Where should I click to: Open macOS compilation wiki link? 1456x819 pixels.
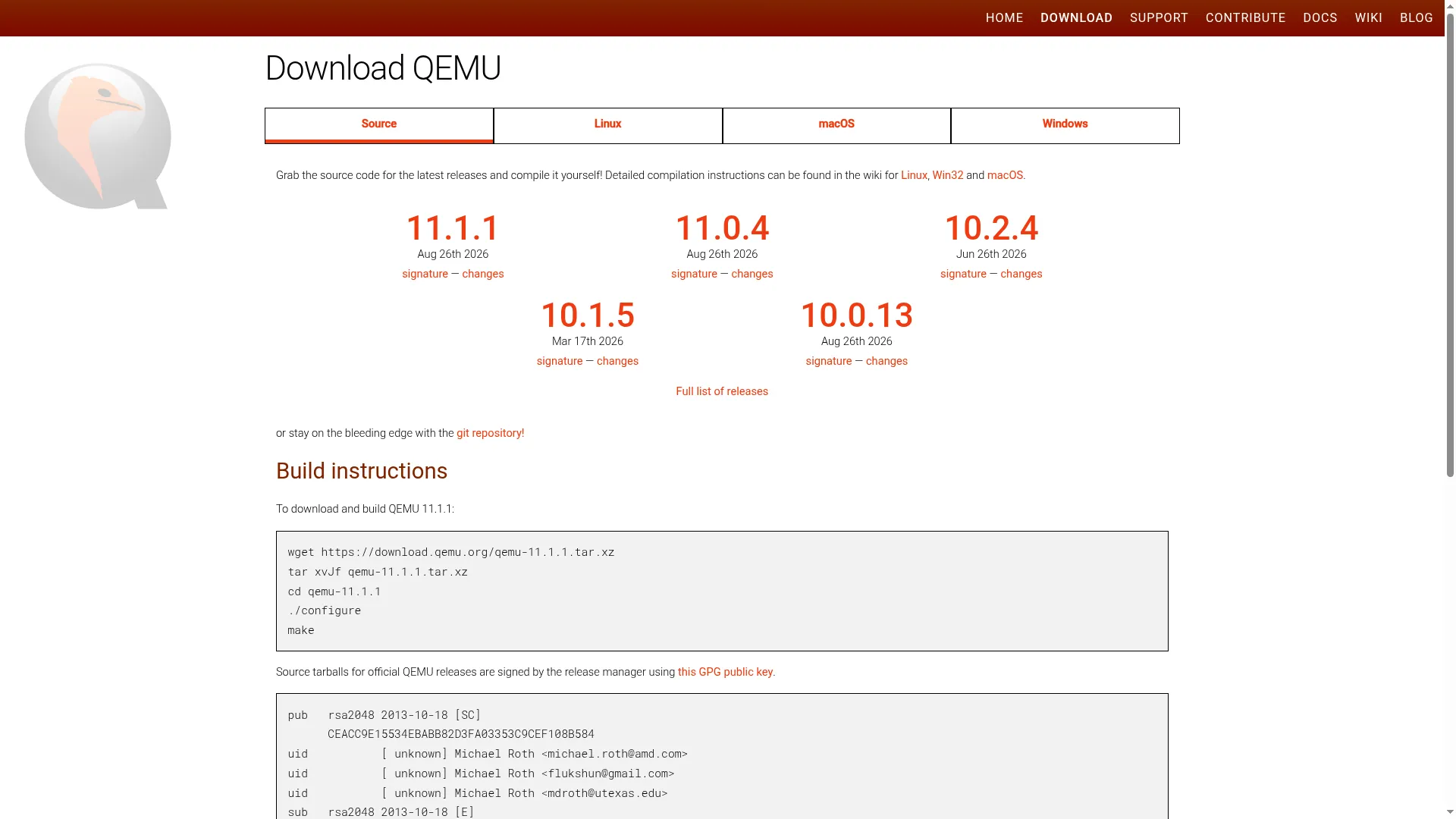[1005, 175]
